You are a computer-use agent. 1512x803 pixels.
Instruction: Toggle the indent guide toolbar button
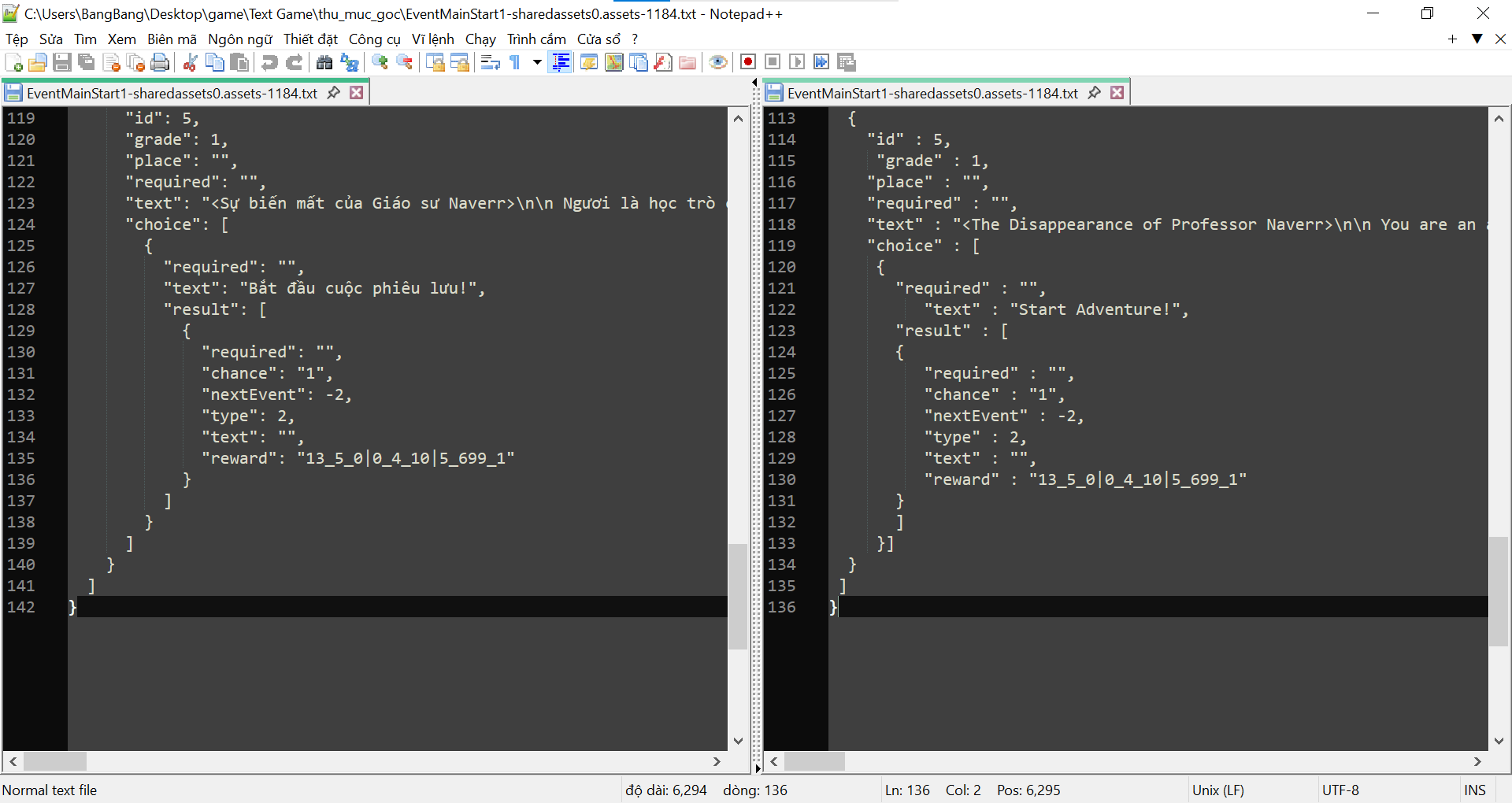click(x=561, y=62)
